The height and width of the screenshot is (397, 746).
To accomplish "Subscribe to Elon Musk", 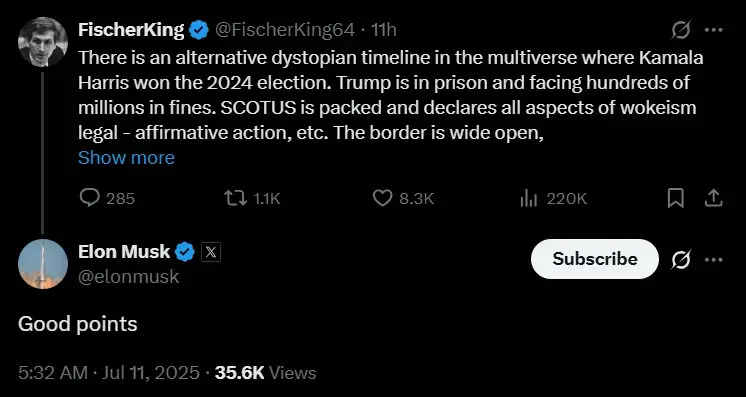I will coord(595,259).
